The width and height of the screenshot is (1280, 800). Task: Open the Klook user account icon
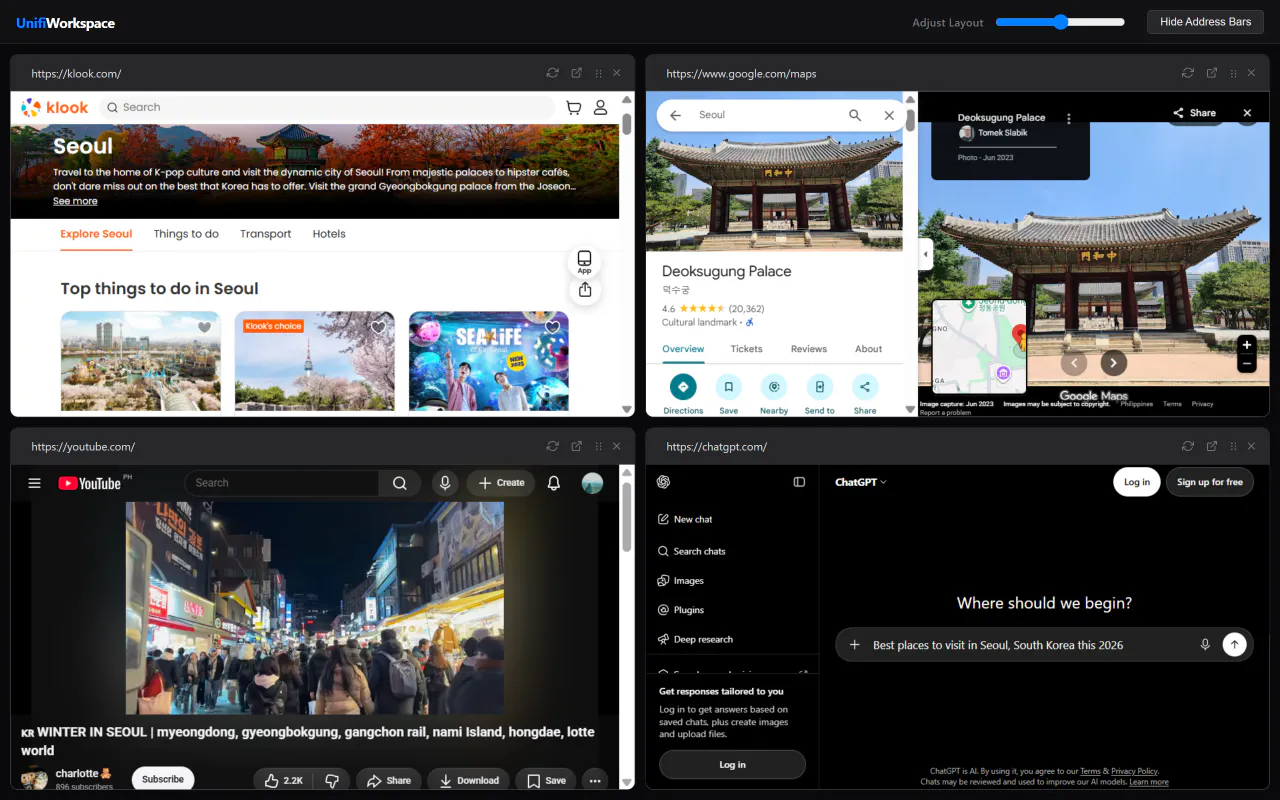pos(600,107)
